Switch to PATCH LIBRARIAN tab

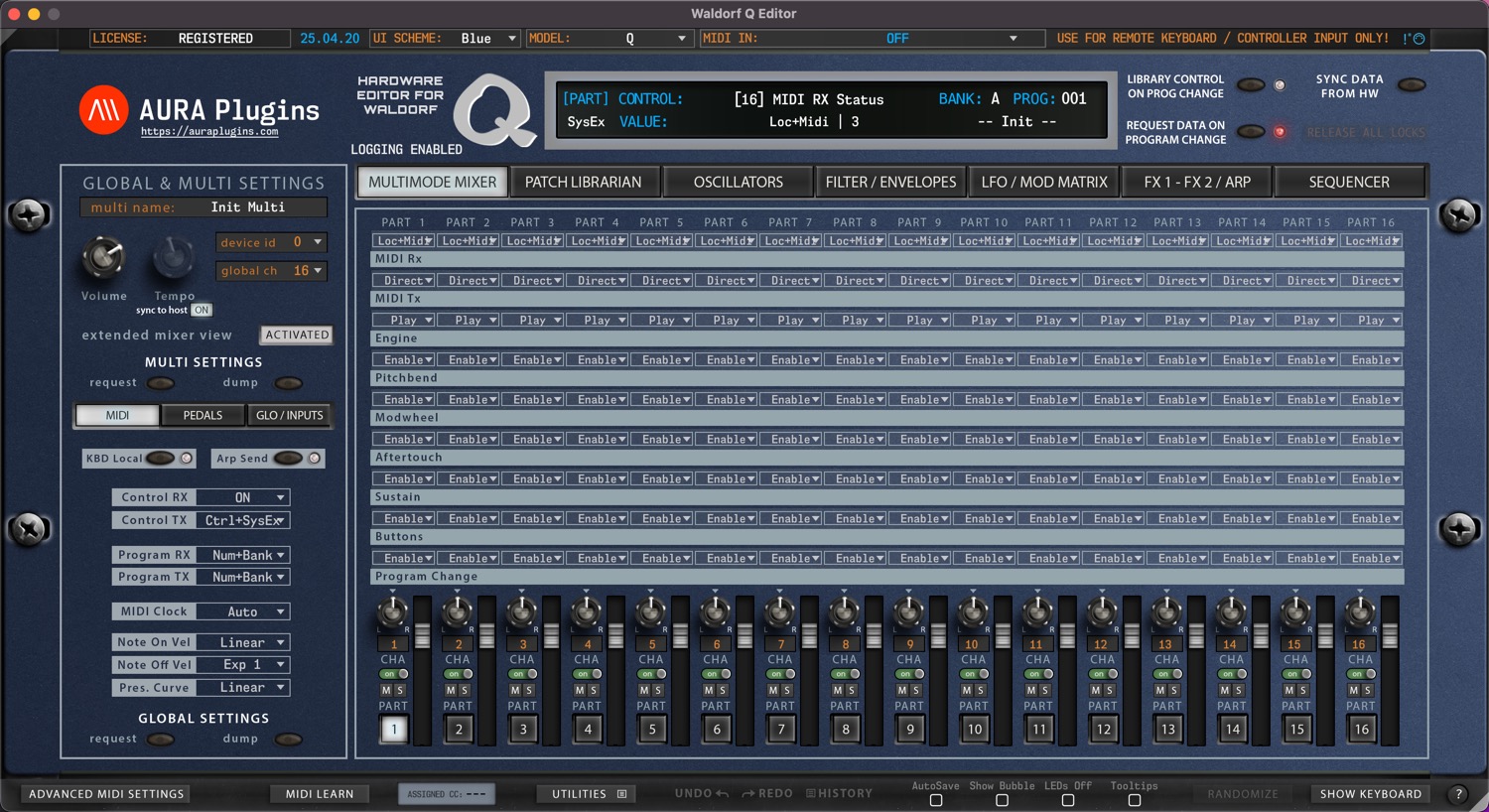[583, 183]
